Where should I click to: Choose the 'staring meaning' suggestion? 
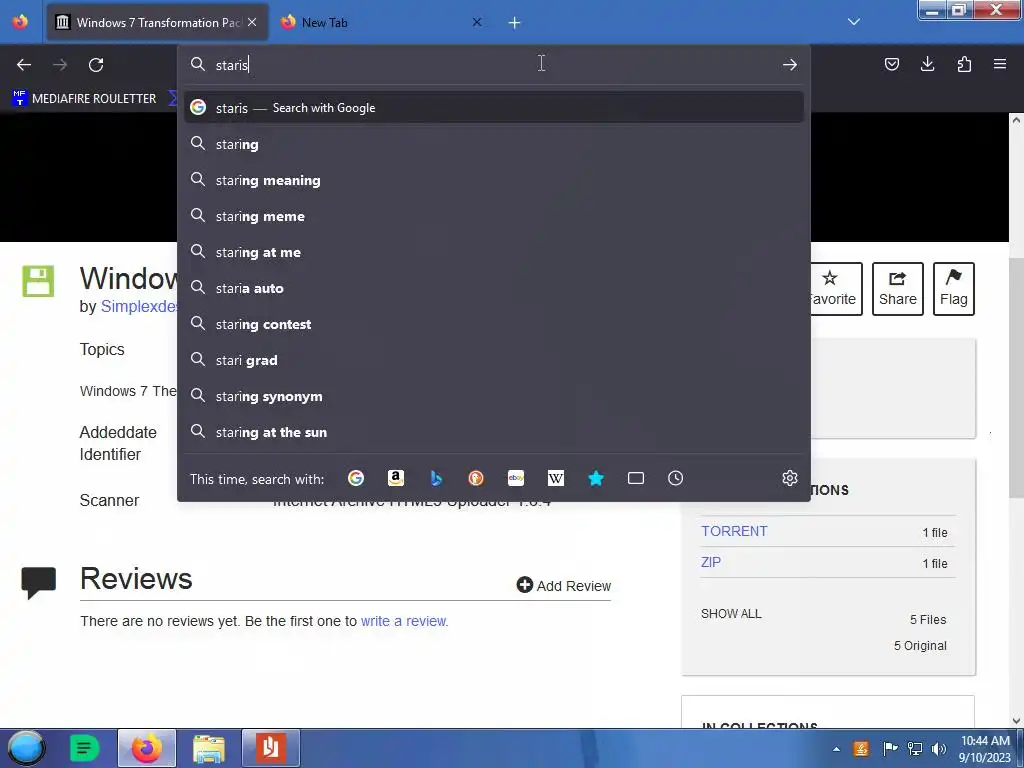click(x=494, y=180)
